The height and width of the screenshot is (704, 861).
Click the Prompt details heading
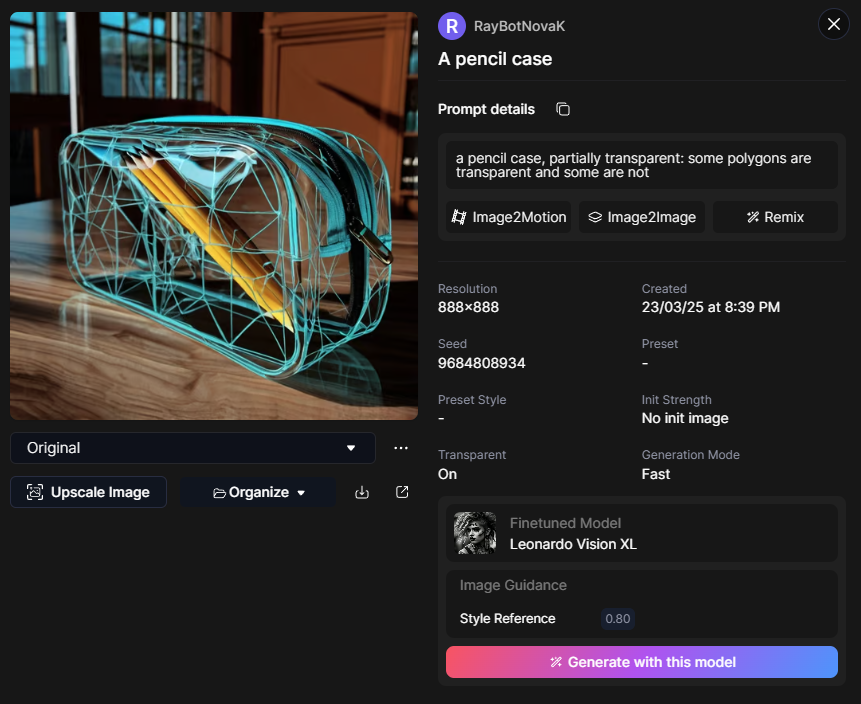486,109
